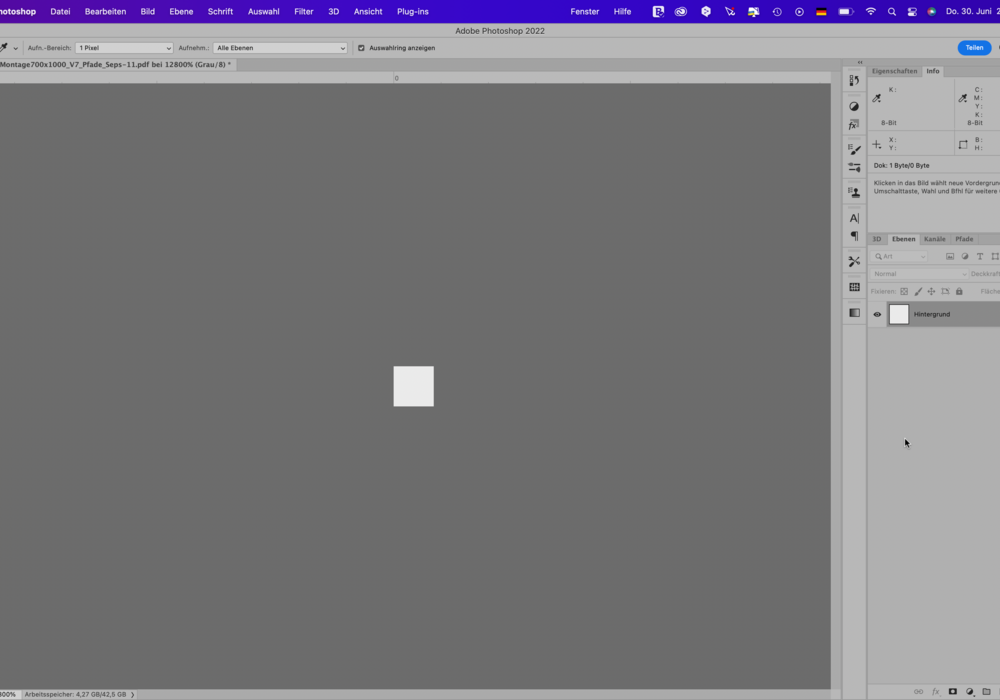1000x700 pixels.
Task: Link layers using the chain icon
Action: (918, 692)
